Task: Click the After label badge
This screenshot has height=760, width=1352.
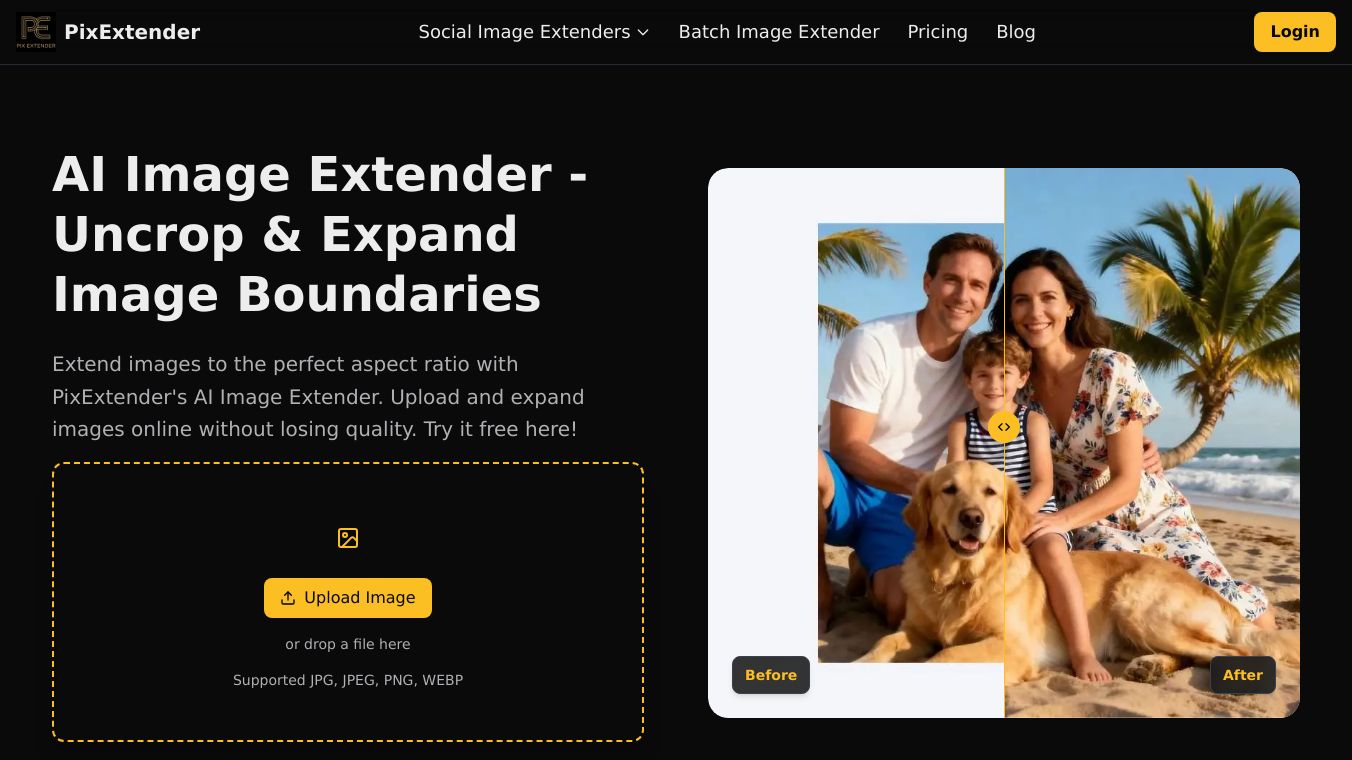Action: [x=1243, y=675]
